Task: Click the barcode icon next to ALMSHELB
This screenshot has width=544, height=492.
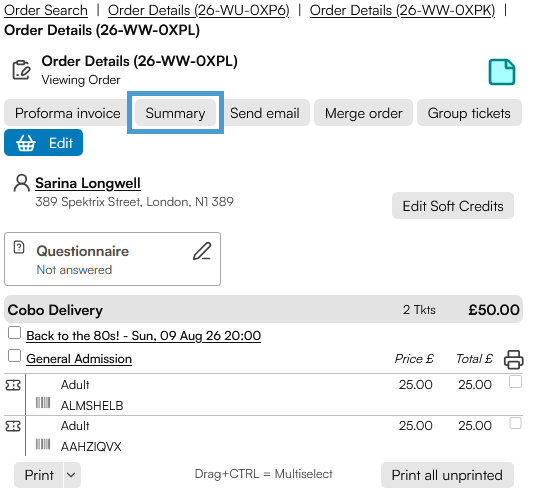Action: tap(43, 402)
